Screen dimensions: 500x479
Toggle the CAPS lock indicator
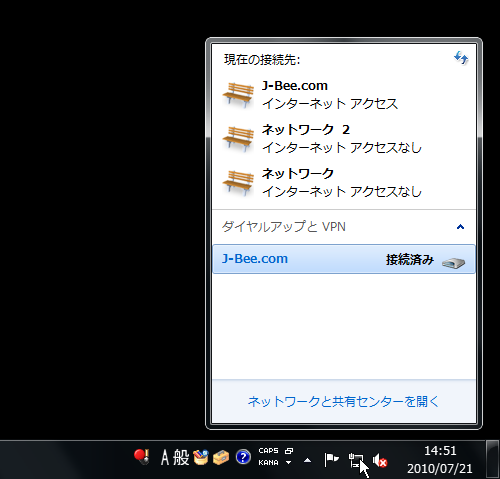[268, 451]
